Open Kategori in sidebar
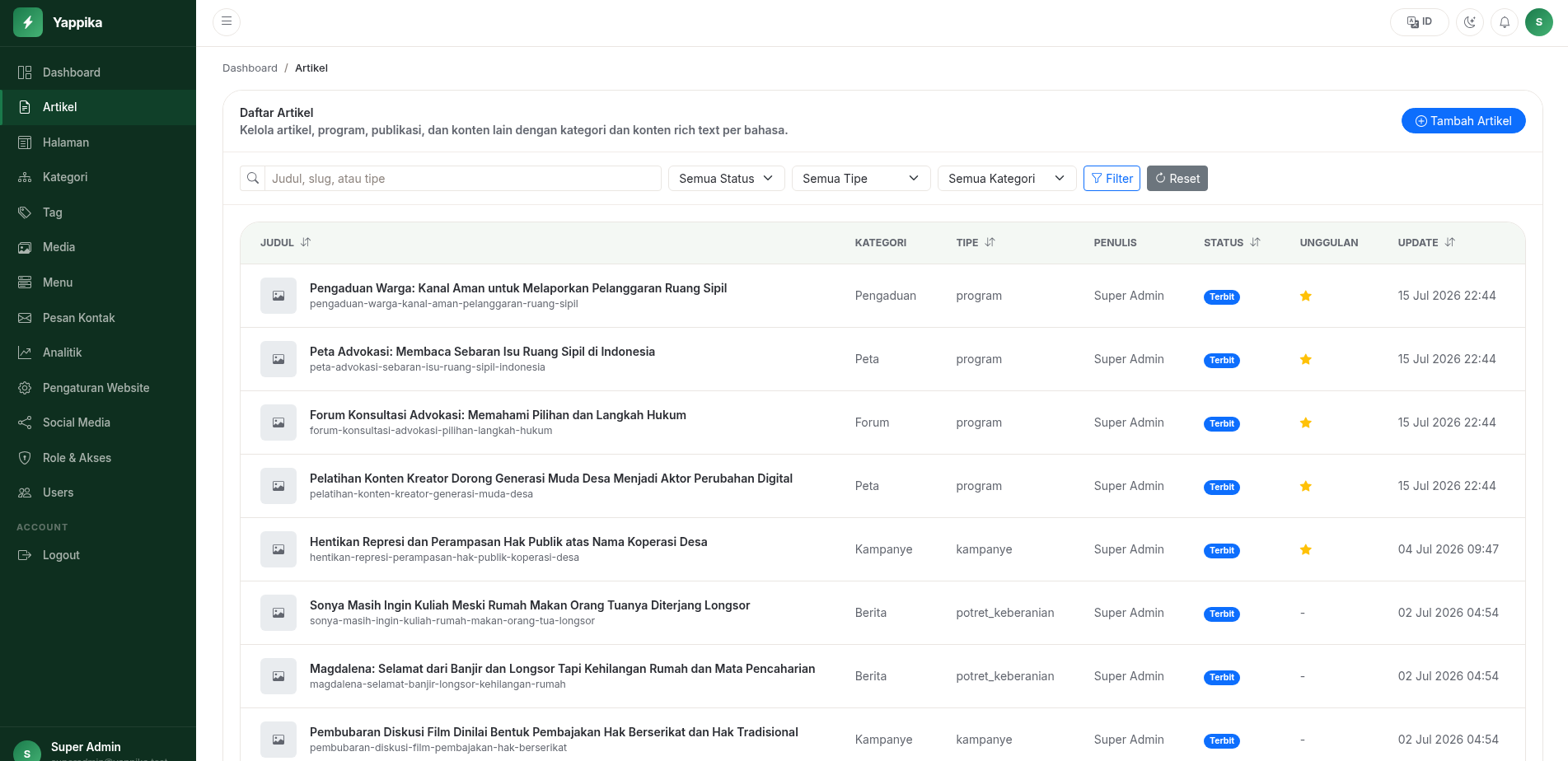 pos(98,177)
